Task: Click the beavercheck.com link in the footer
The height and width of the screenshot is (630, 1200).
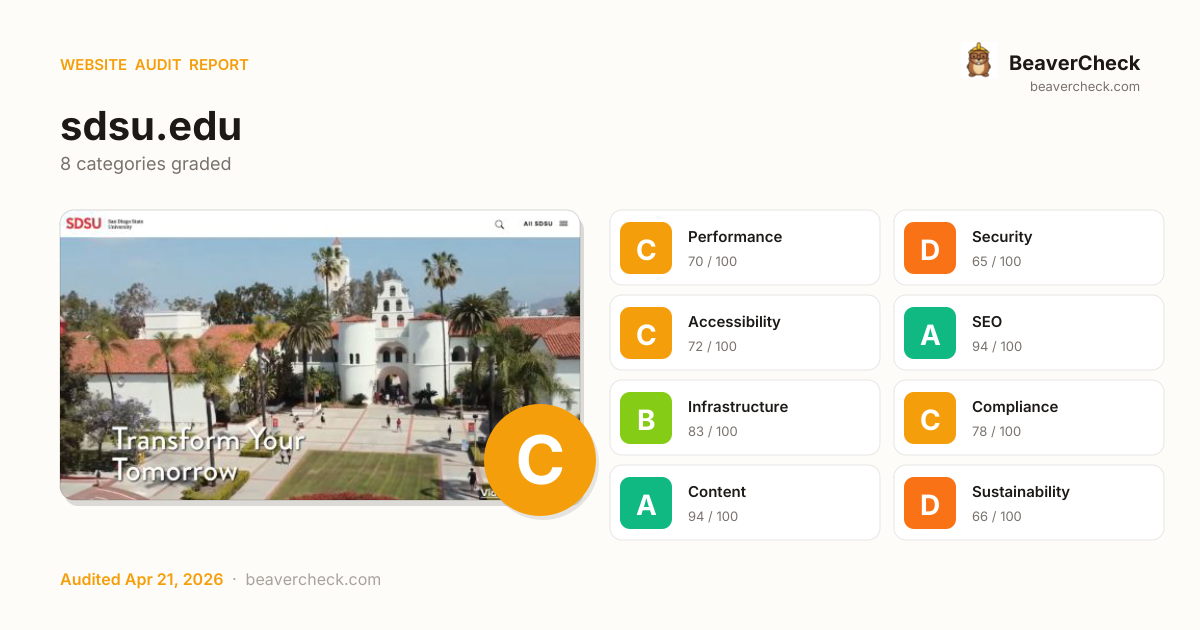Action: point(313,580)
